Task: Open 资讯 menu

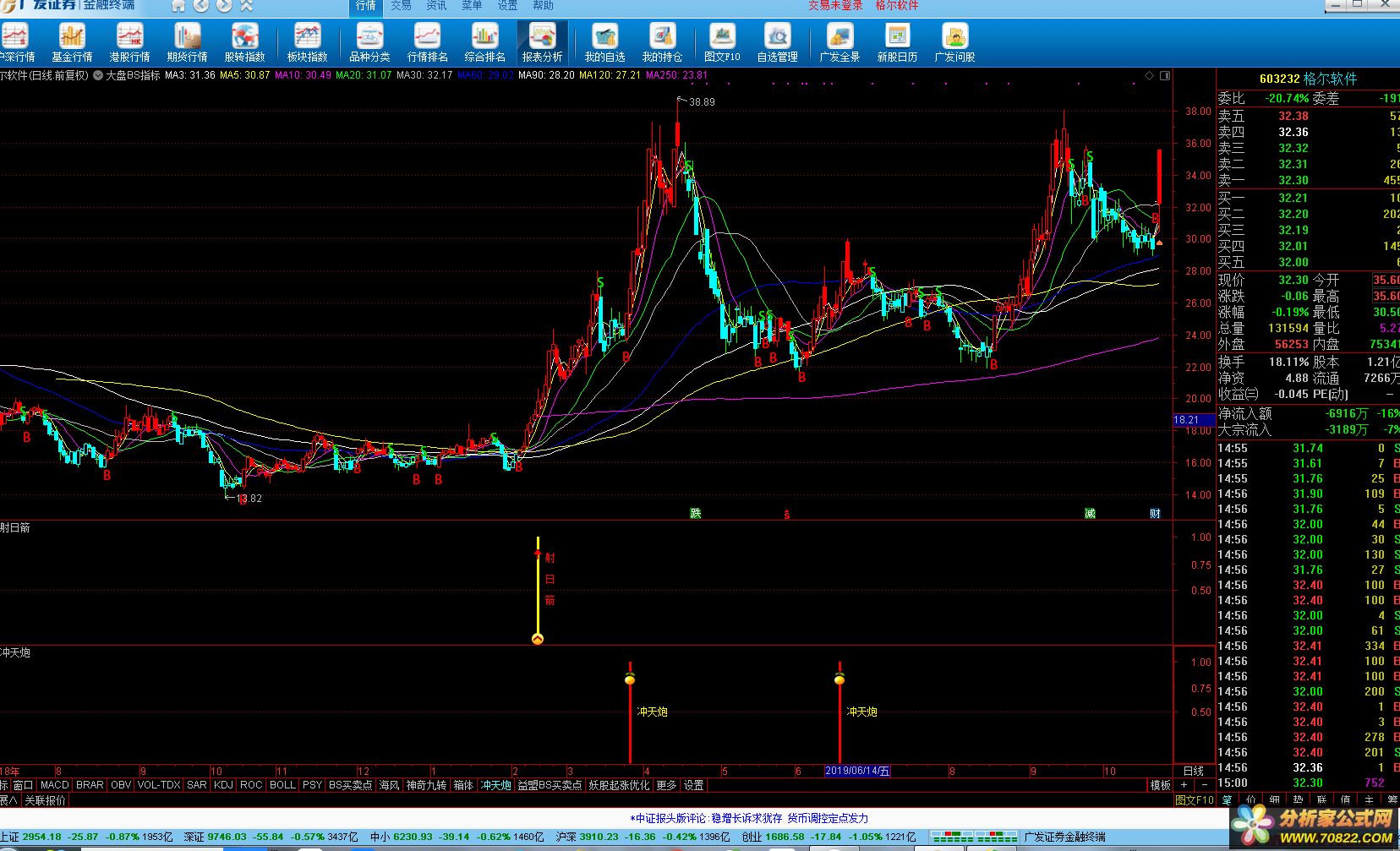Action: [x=437, y=6]
